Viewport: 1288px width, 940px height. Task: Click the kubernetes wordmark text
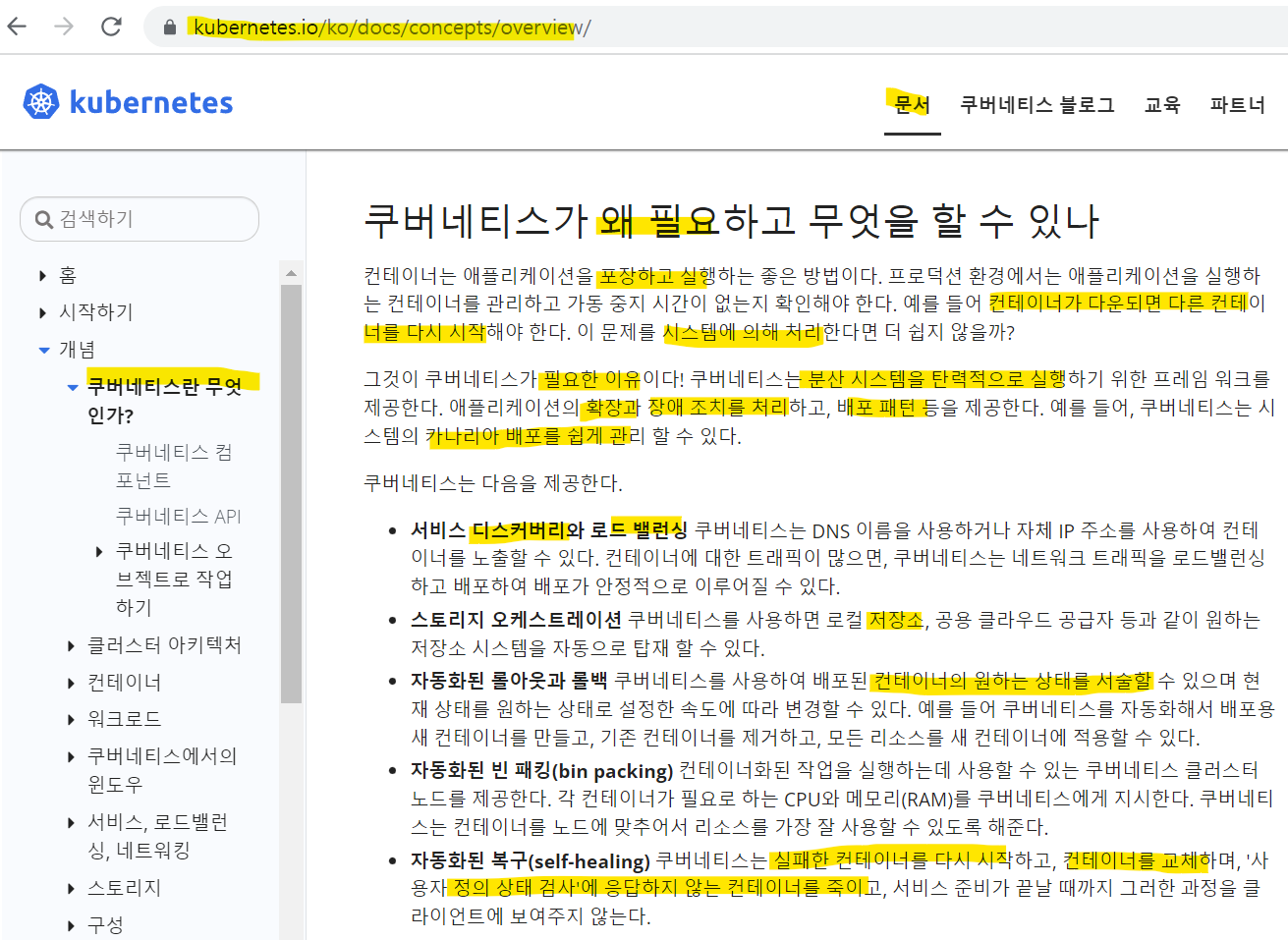[151, 102]
